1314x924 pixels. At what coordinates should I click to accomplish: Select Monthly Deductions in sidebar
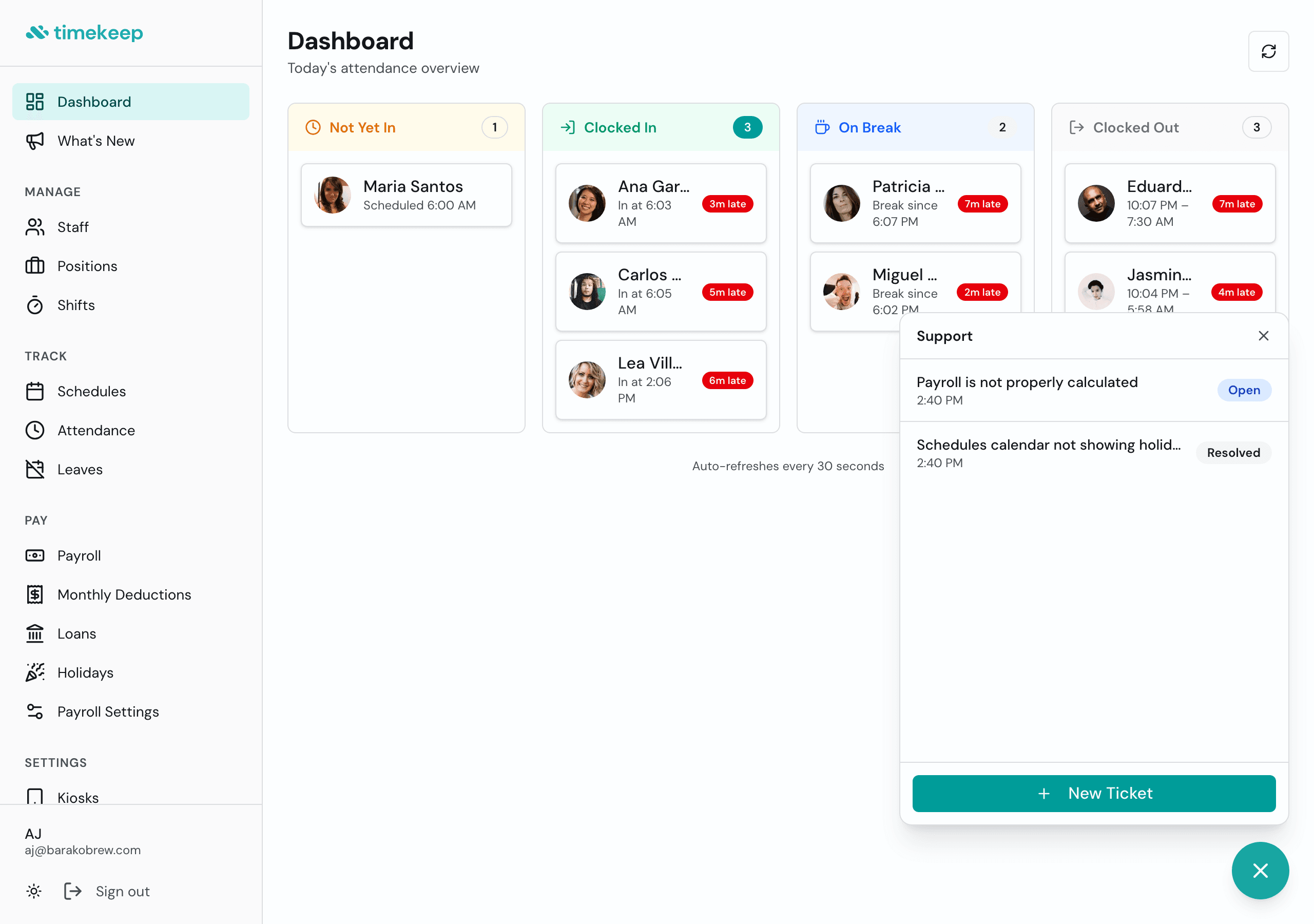coord(124,595)
